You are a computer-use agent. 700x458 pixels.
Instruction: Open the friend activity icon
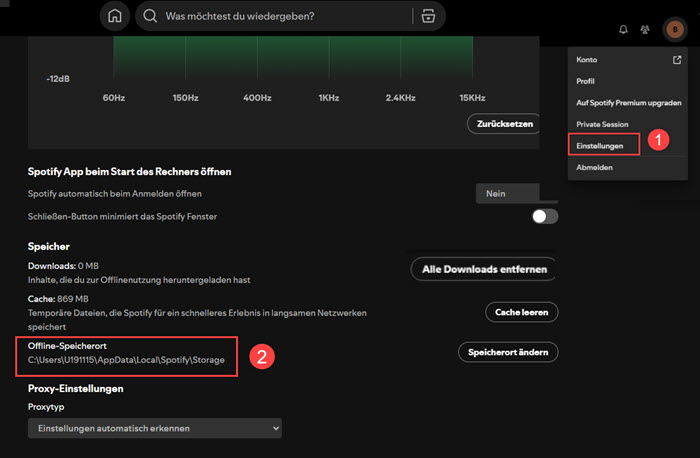coord(645,29)
